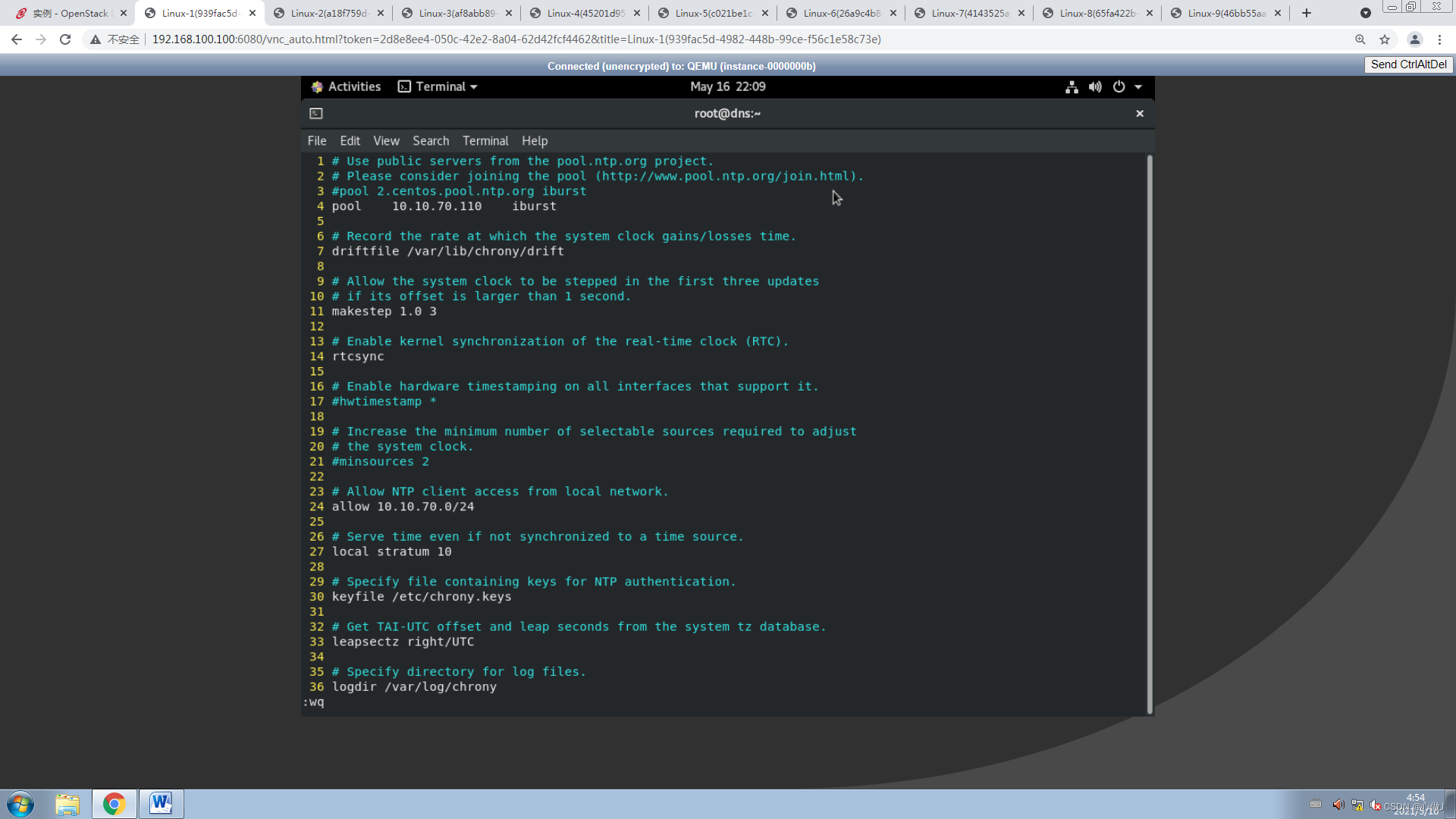Open the Terminal dropdown in the top bar

[x=438, y=86]
